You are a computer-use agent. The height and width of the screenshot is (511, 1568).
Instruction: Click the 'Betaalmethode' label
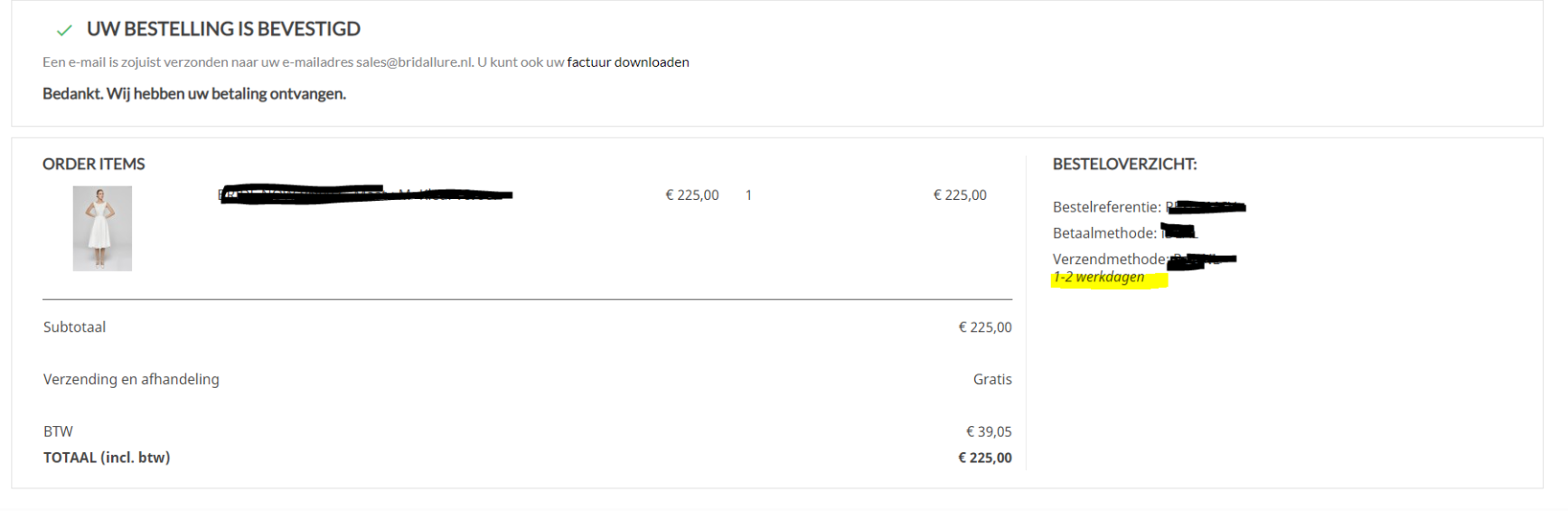(1104, 233)
